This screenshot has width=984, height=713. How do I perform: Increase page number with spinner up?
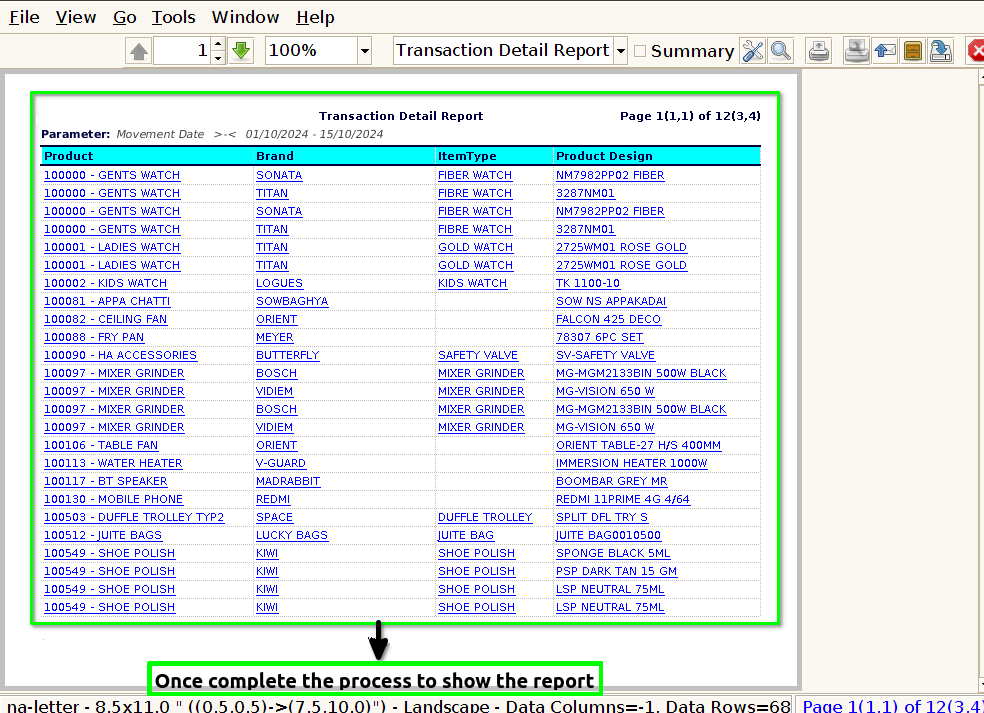point(218,44)
